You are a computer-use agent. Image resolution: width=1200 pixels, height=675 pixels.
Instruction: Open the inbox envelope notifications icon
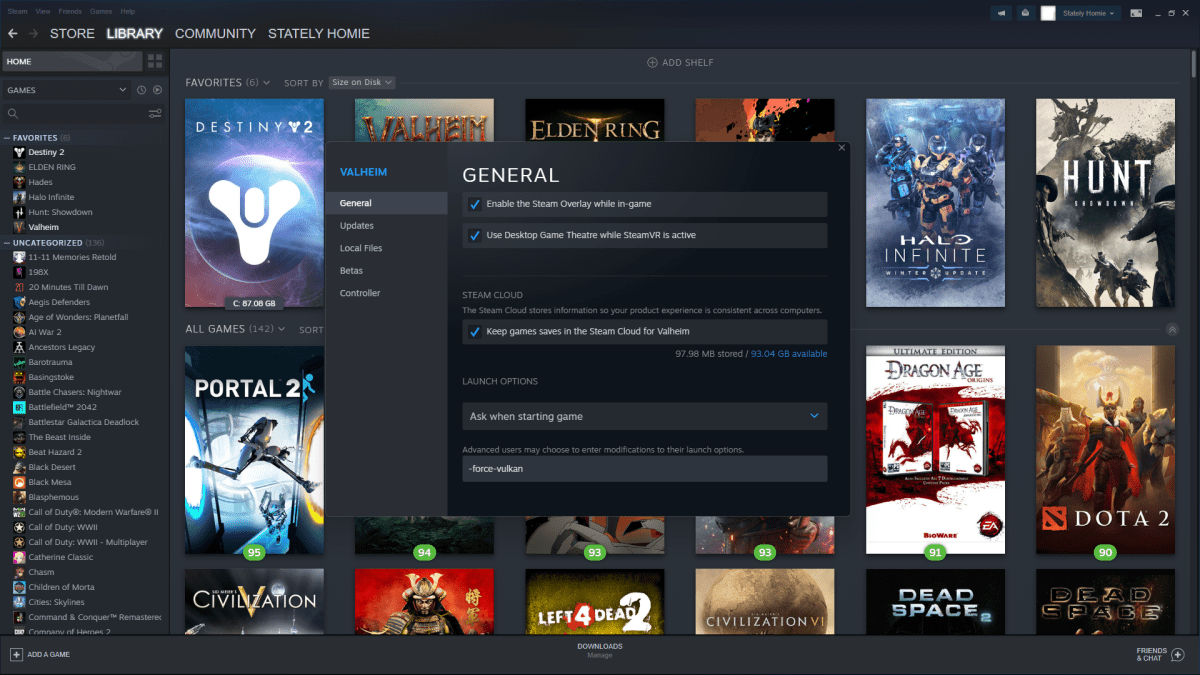point(1025,13)
